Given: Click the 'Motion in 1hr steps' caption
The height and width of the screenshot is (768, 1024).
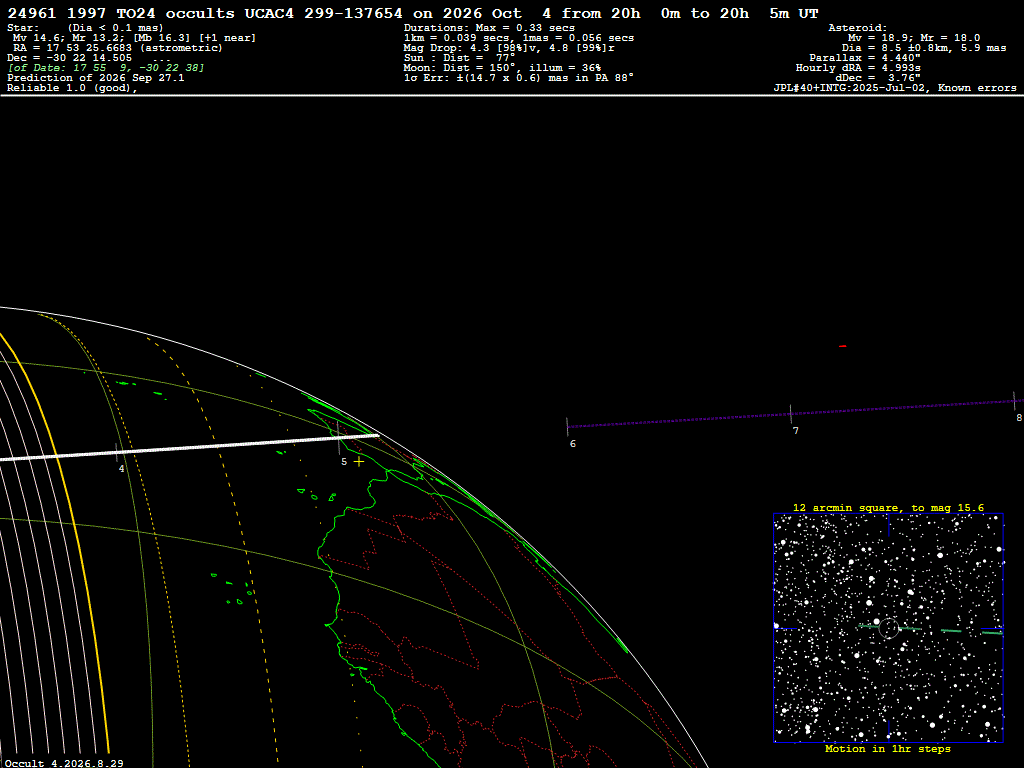Looking at the screenshot, I should click(x=888, y=749).
